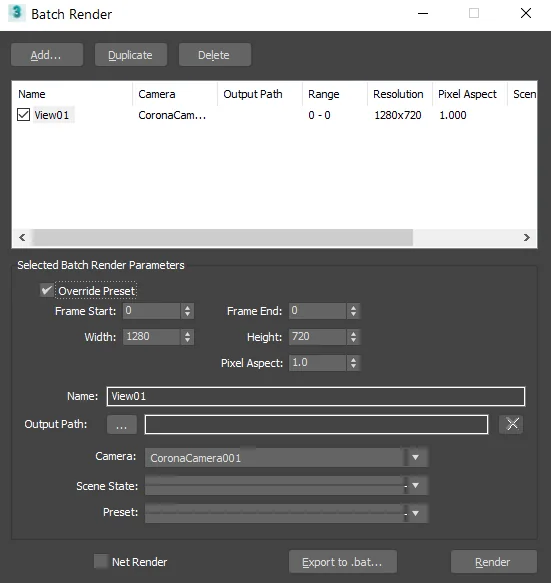Viewport: 551px width, 583px height.
Task: Increase Height with spinner up arrow
Action: click(x=353, y=334)
